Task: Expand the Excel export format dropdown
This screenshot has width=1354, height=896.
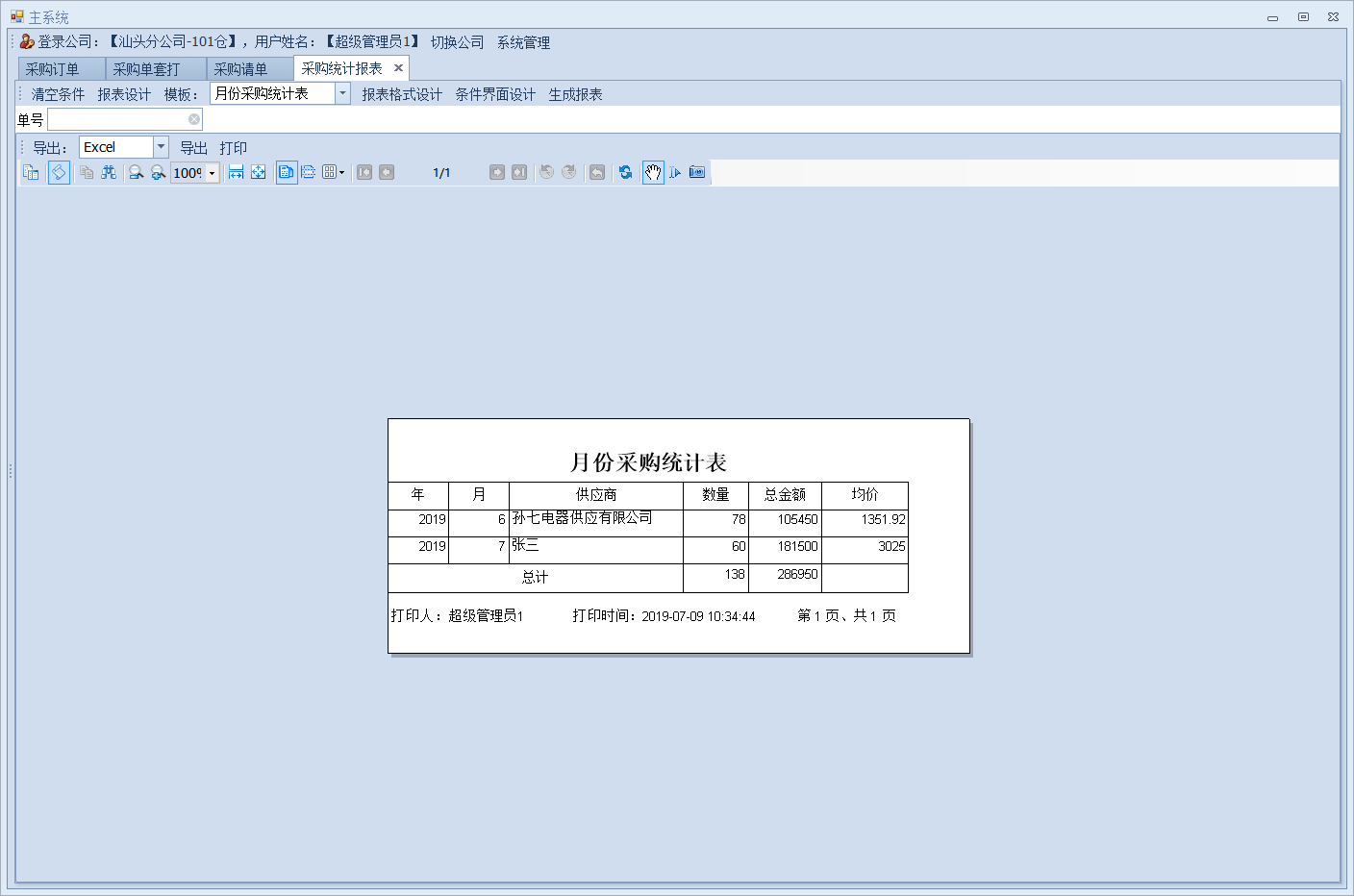Action: (x=161, y=147)
